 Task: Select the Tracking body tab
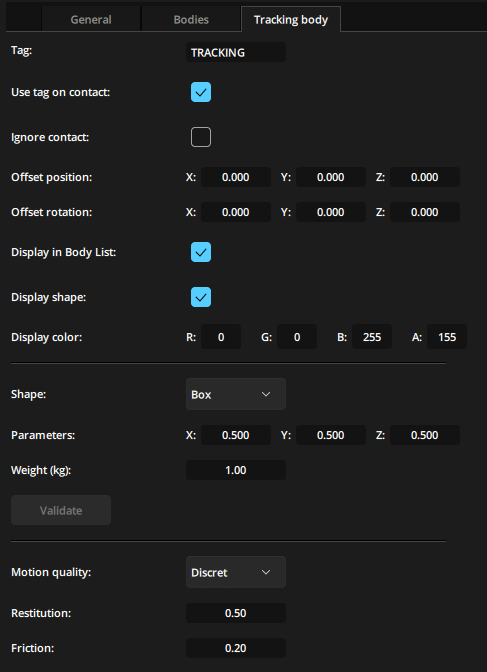tap(291, 20)
